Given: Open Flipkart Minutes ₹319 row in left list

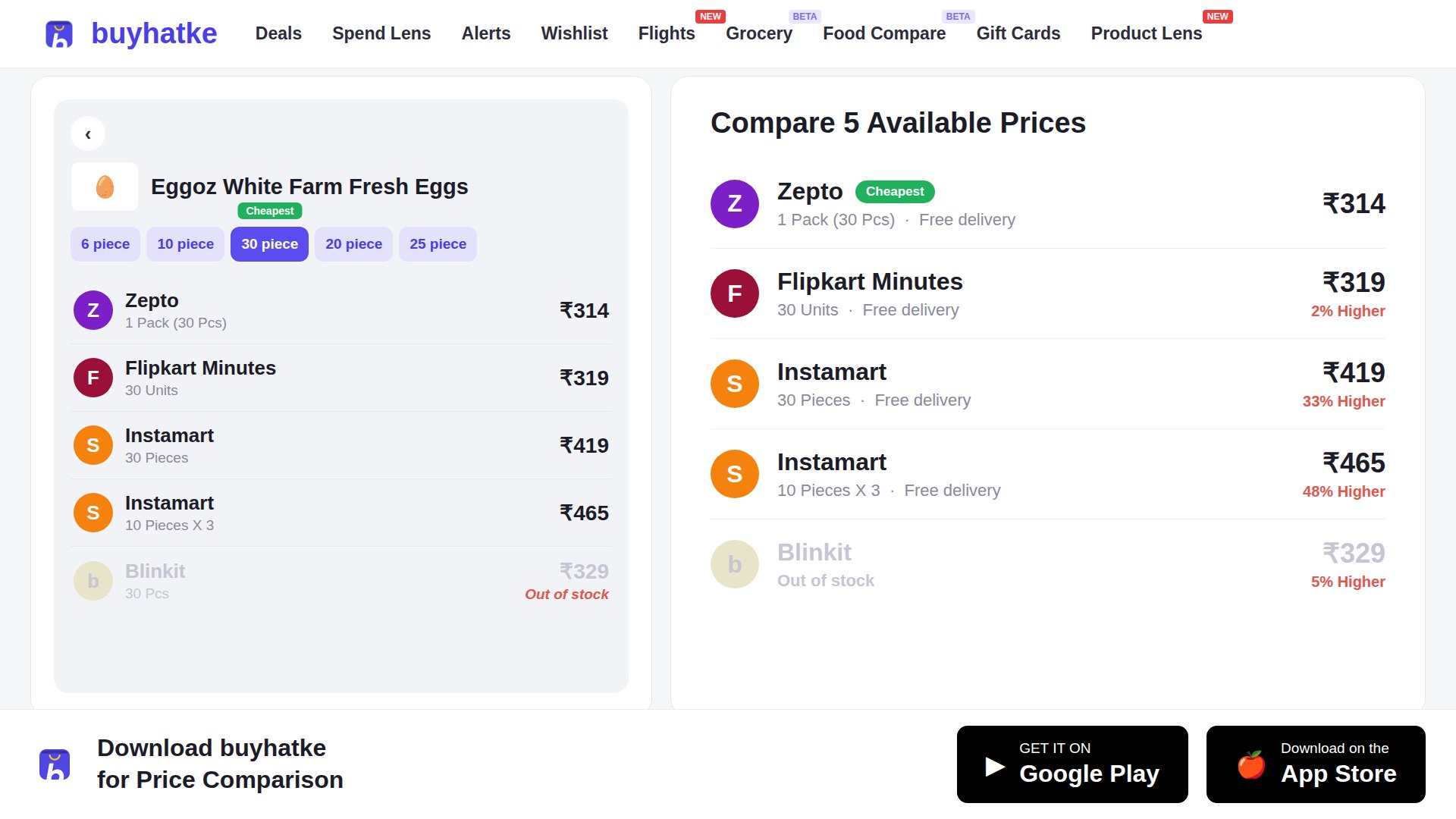Looking at the screenshot, I should 341,378.
